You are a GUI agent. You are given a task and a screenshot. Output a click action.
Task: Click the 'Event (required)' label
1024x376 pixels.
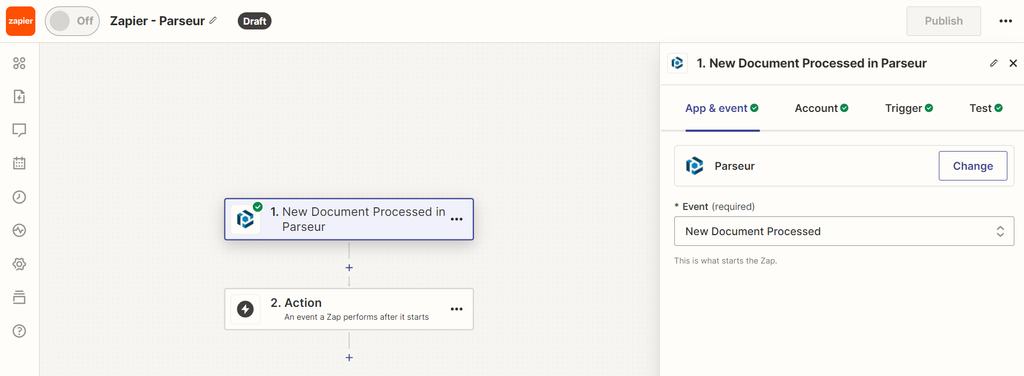tap(714, 206)
